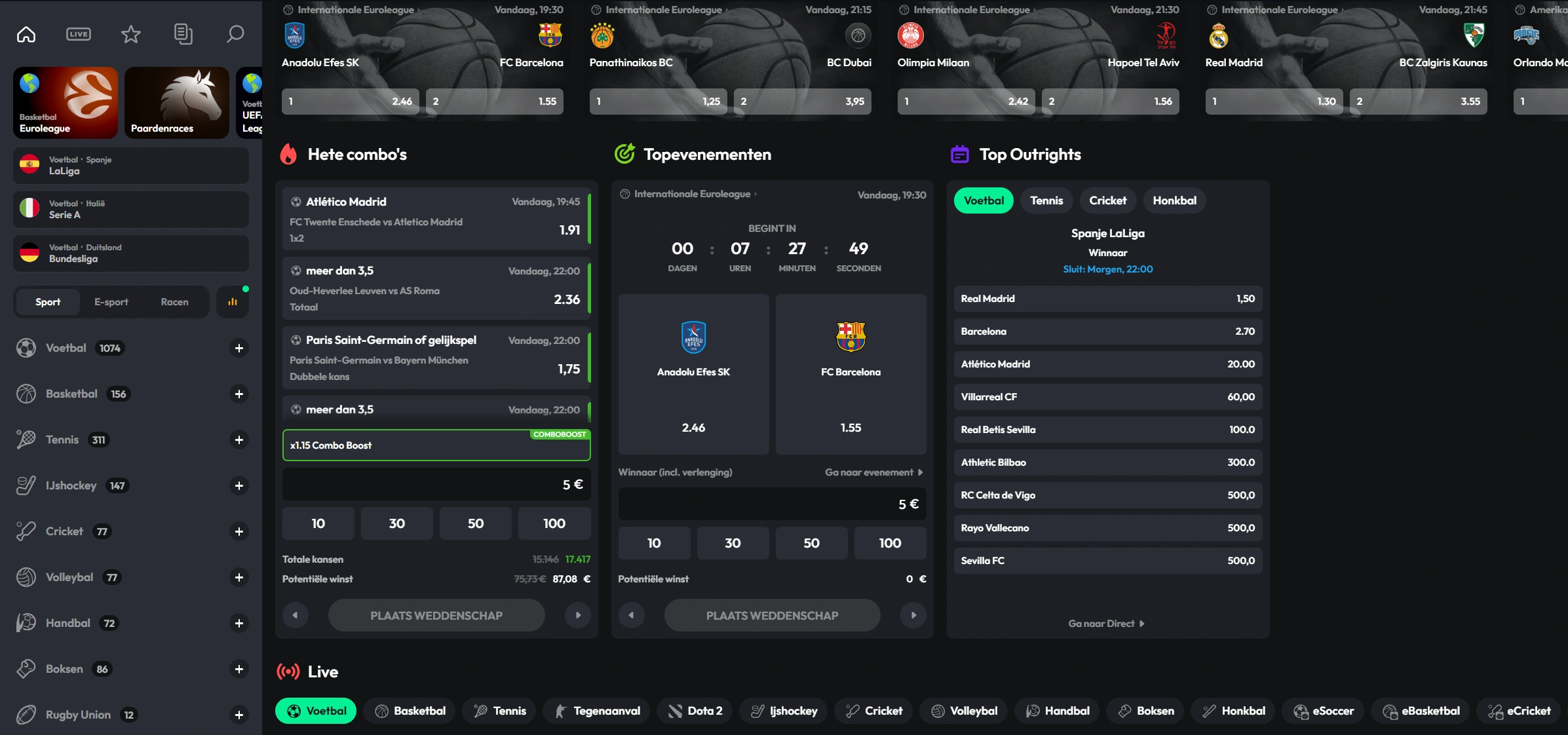This screenshot has height=735, width=1568.
Task: Click the Top Outrights calendar icon
Action: click(x=959, y=155)
